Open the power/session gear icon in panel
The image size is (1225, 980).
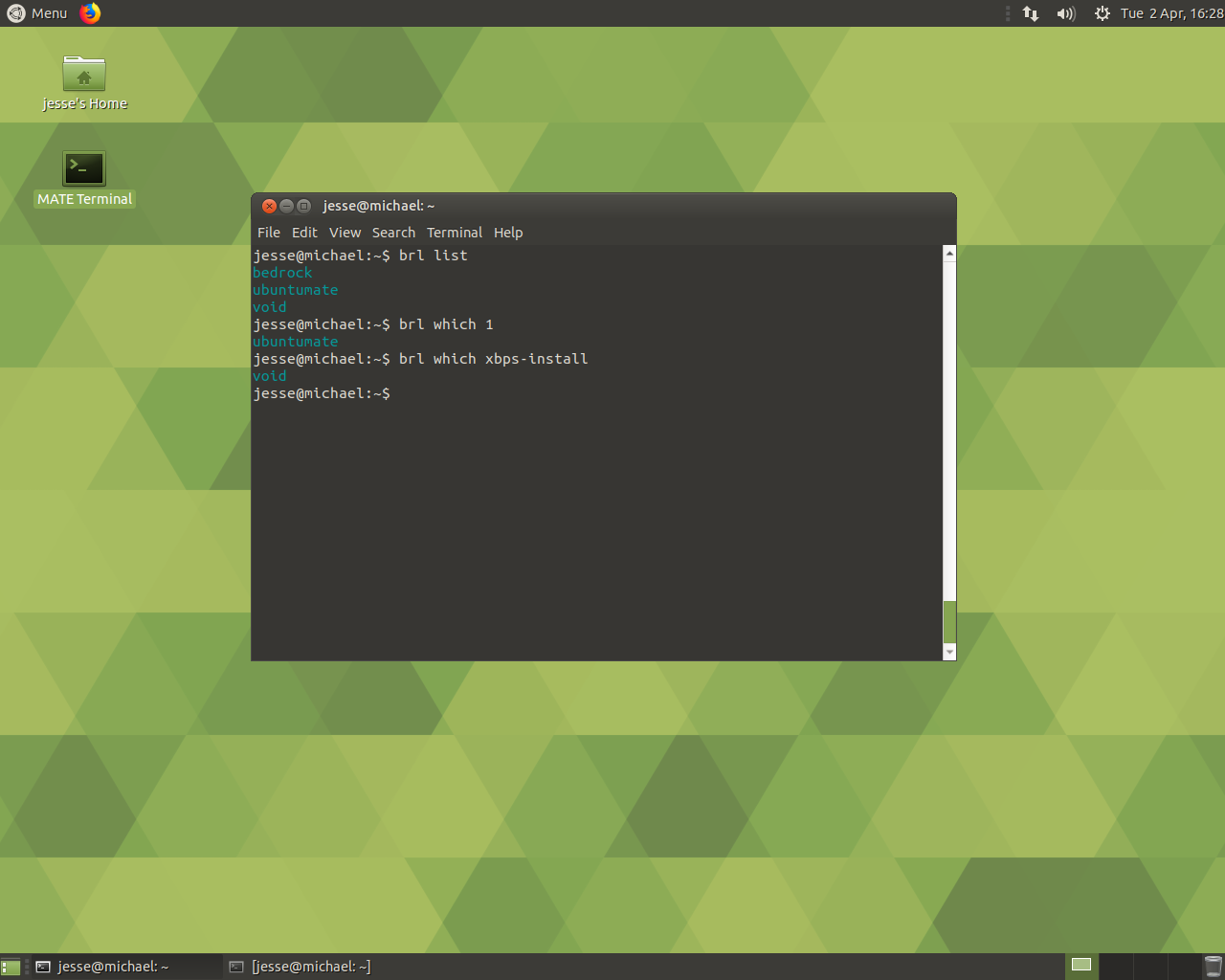(x=1102, y=13)
